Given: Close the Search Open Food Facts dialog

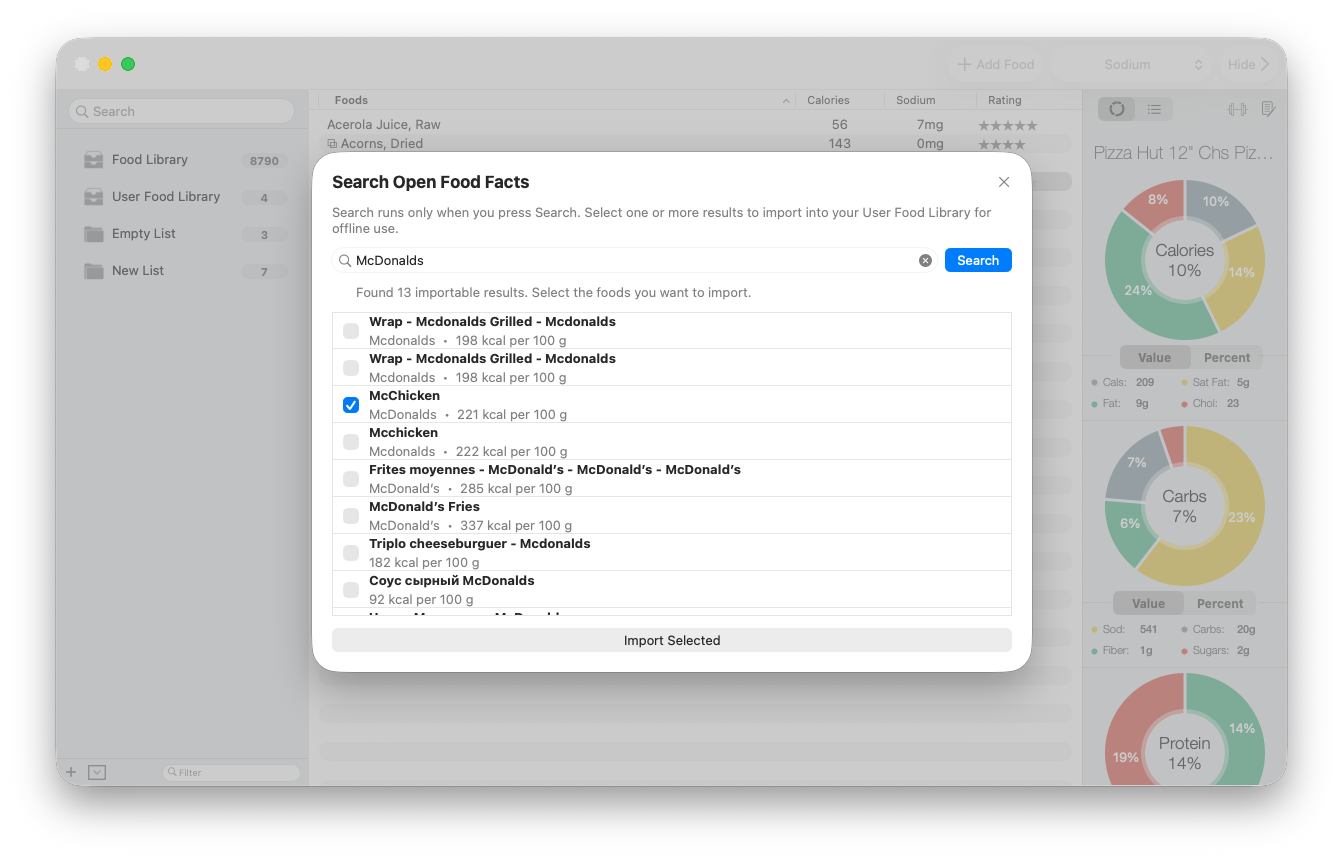Looking at the screenshot, I should pos(1004,182).
